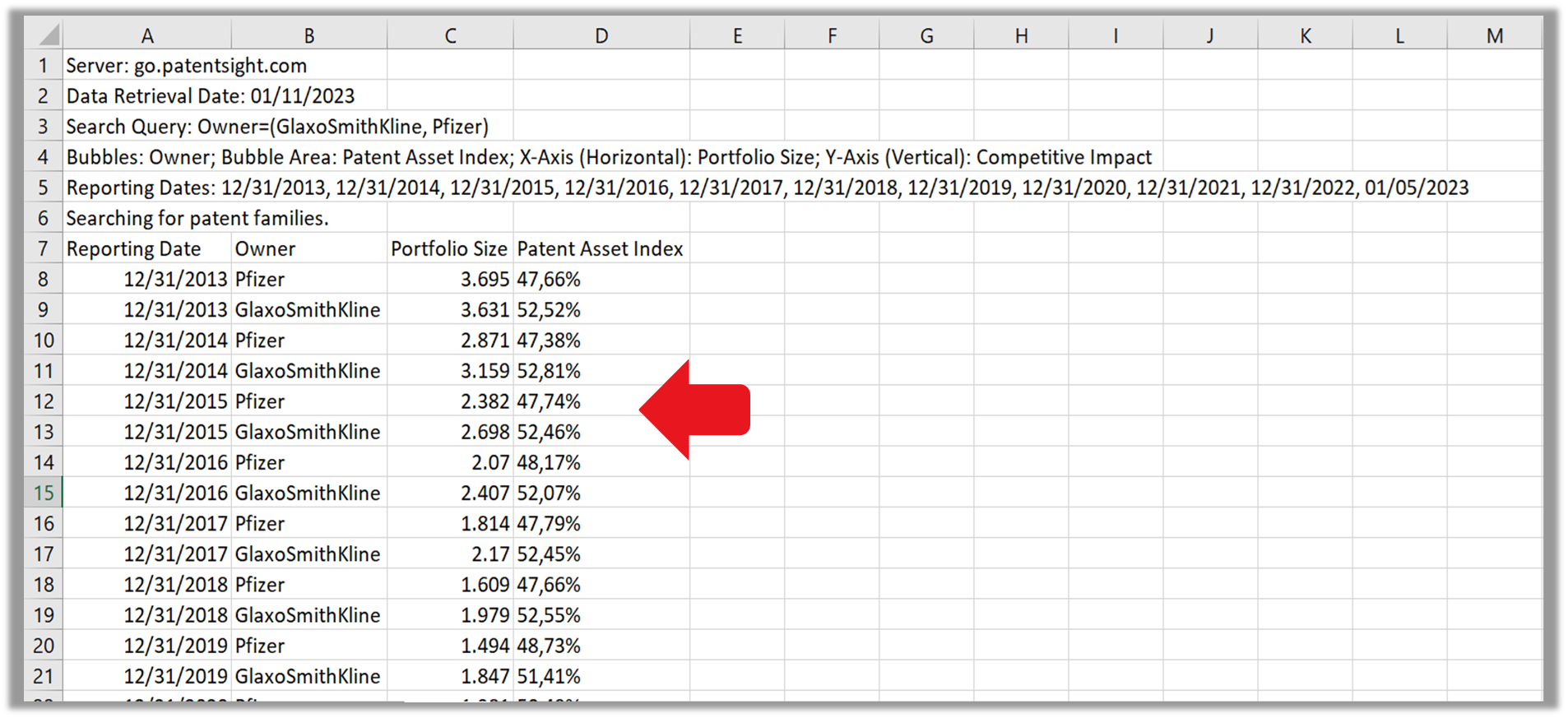
Task: Click portfolio size value 1.814
Action: pyautogui.click(x=450, y=523)
